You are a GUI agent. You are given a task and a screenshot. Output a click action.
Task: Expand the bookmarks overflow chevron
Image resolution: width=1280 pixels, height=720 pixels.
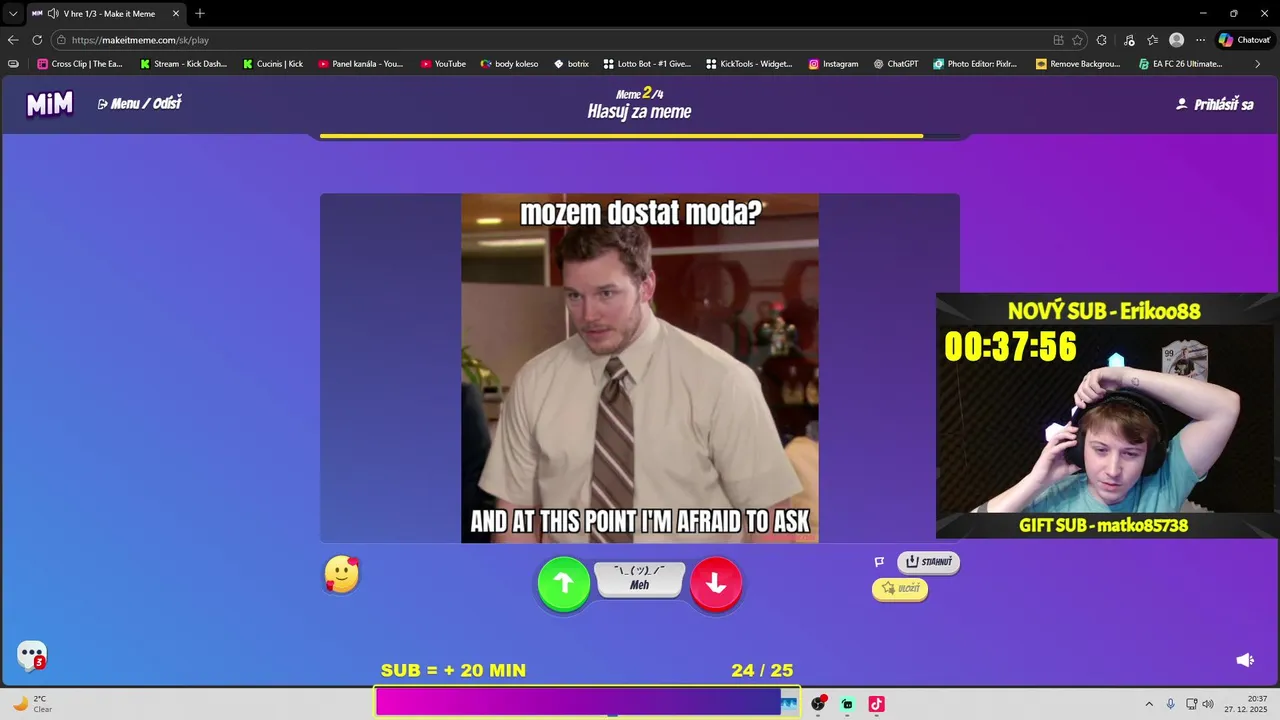[1258, 64]
